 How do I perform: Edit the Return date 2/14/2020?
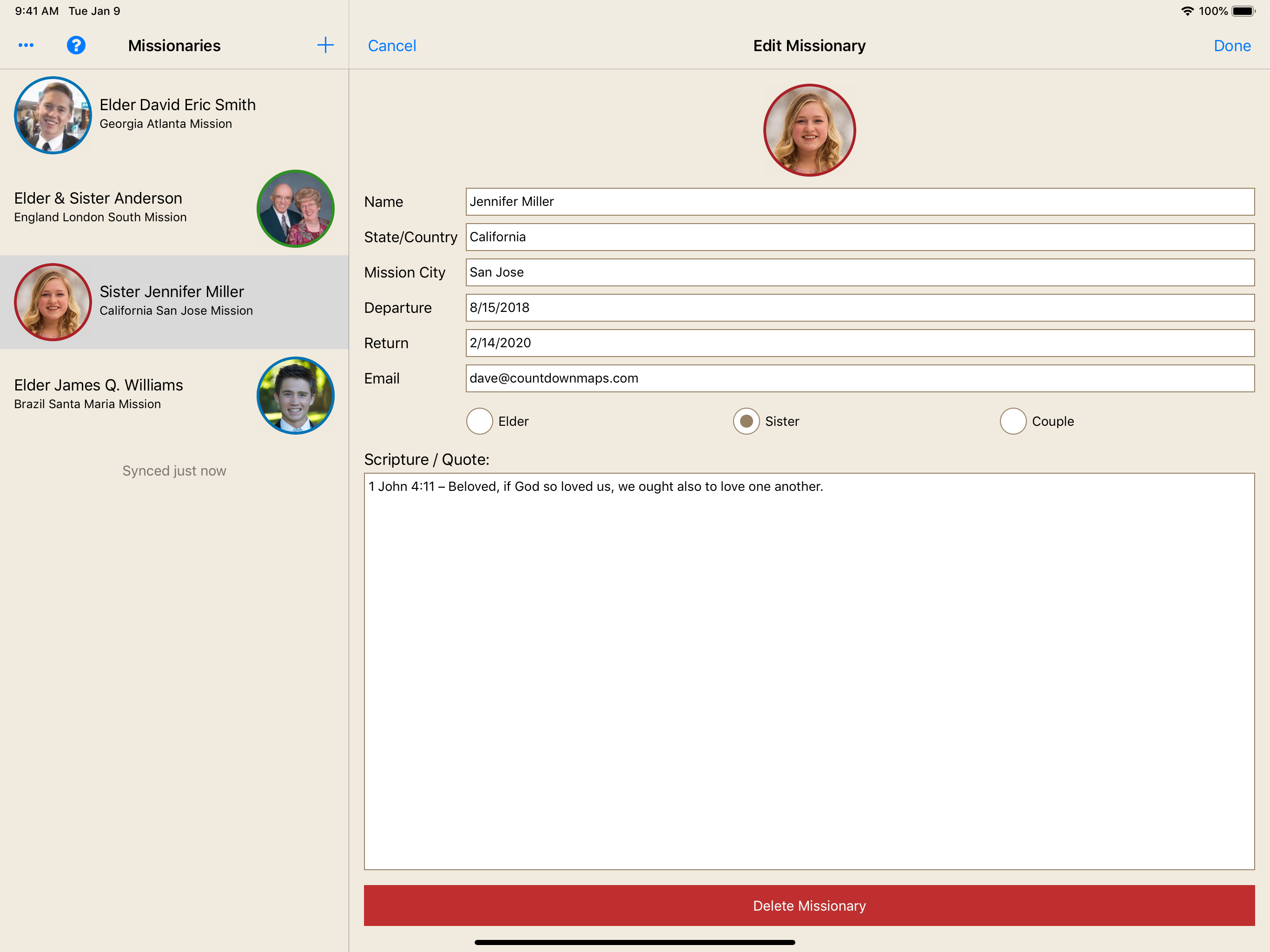coord(860,343)
